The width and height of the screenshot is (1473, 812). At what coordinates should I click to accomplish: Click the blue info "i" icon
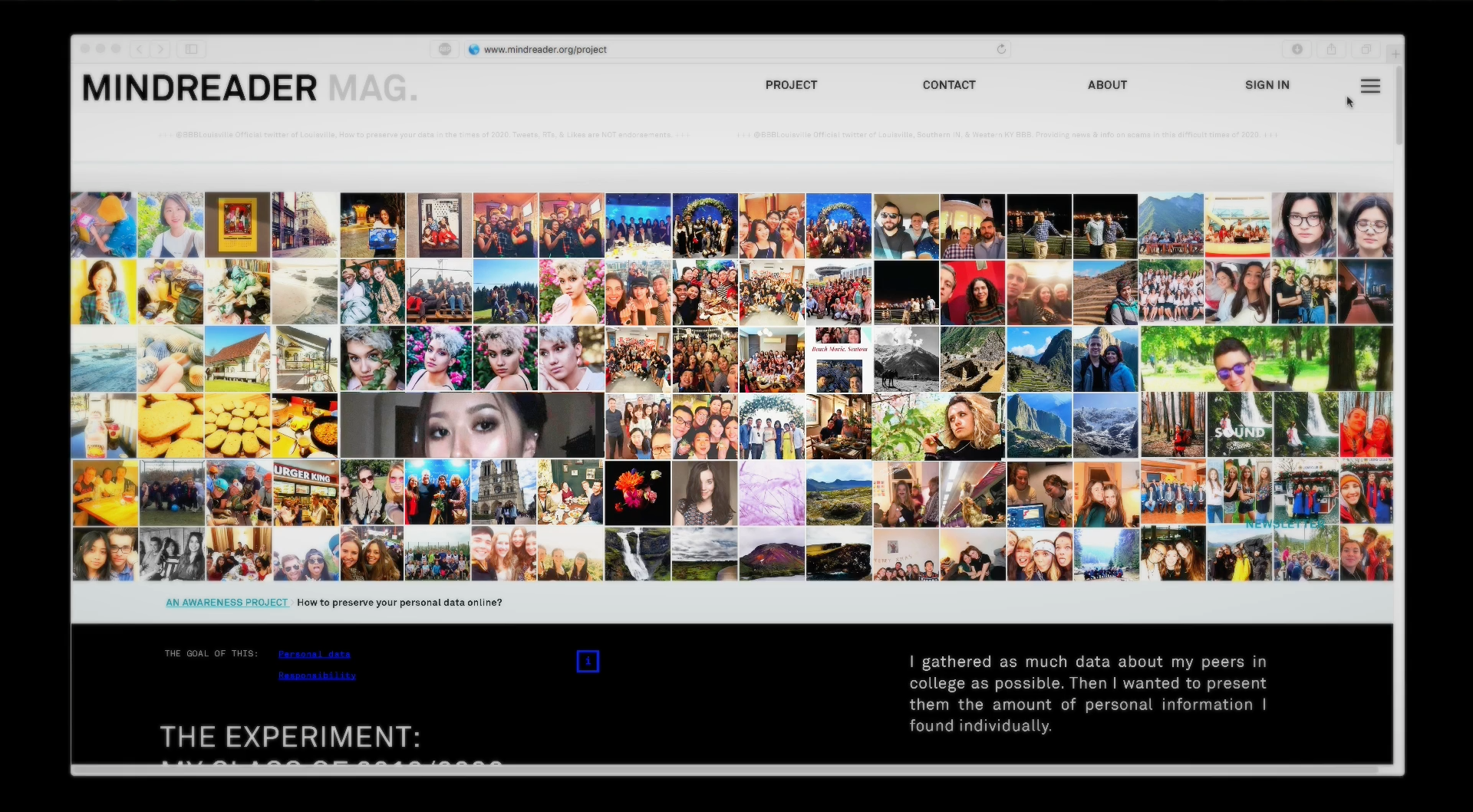588,661
